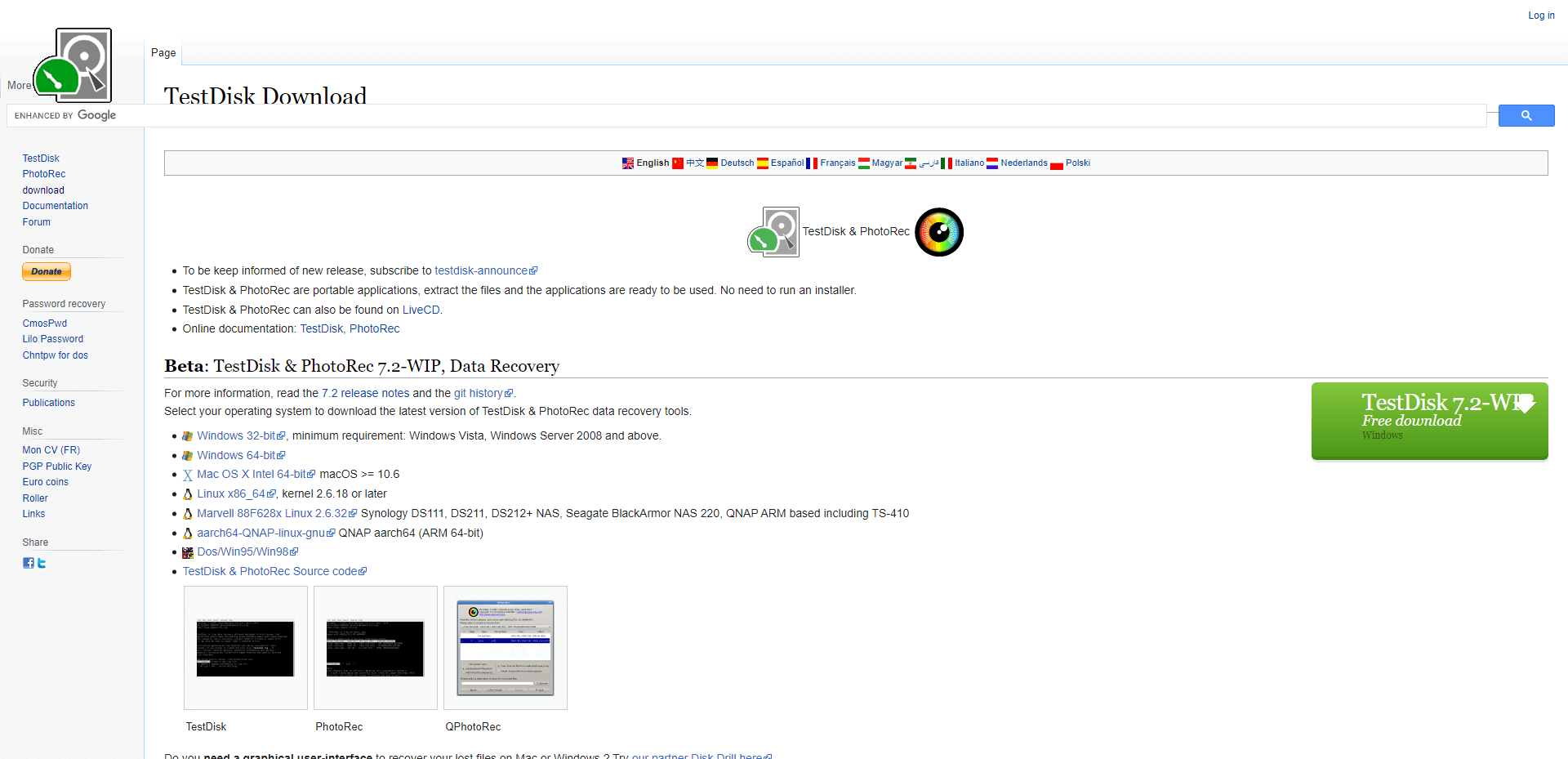Select the French flag language icon
Screen dimensions: 1568x759
[813, 163]
